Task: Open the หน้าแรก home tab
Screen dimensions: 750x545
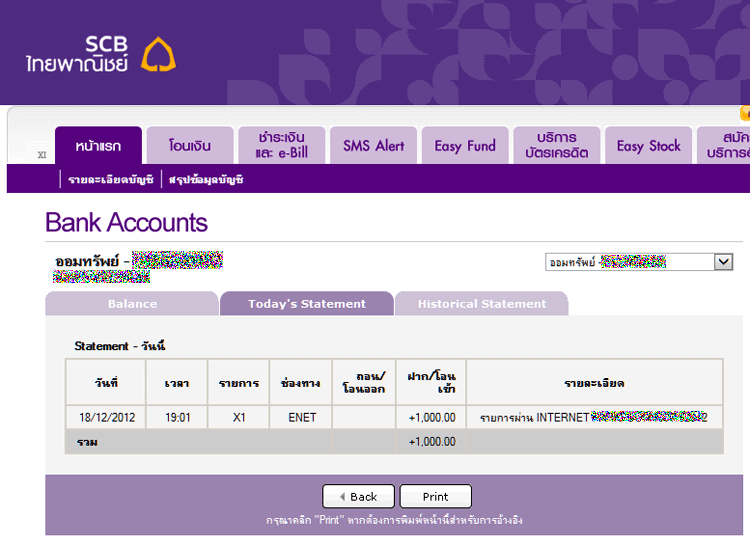Action: [x=98, y=146]
